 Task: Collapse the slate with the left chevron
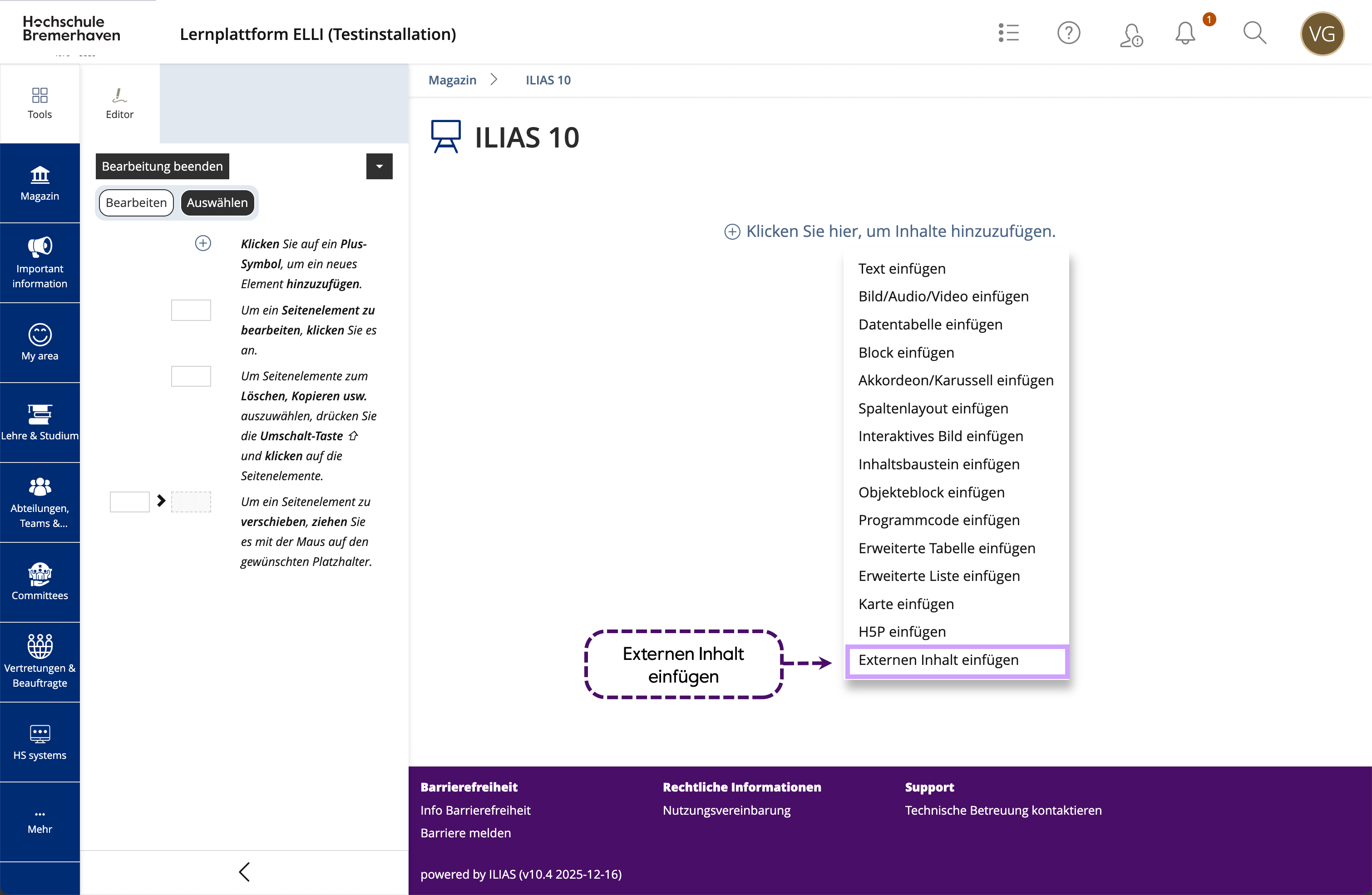(x=244, y=871)
